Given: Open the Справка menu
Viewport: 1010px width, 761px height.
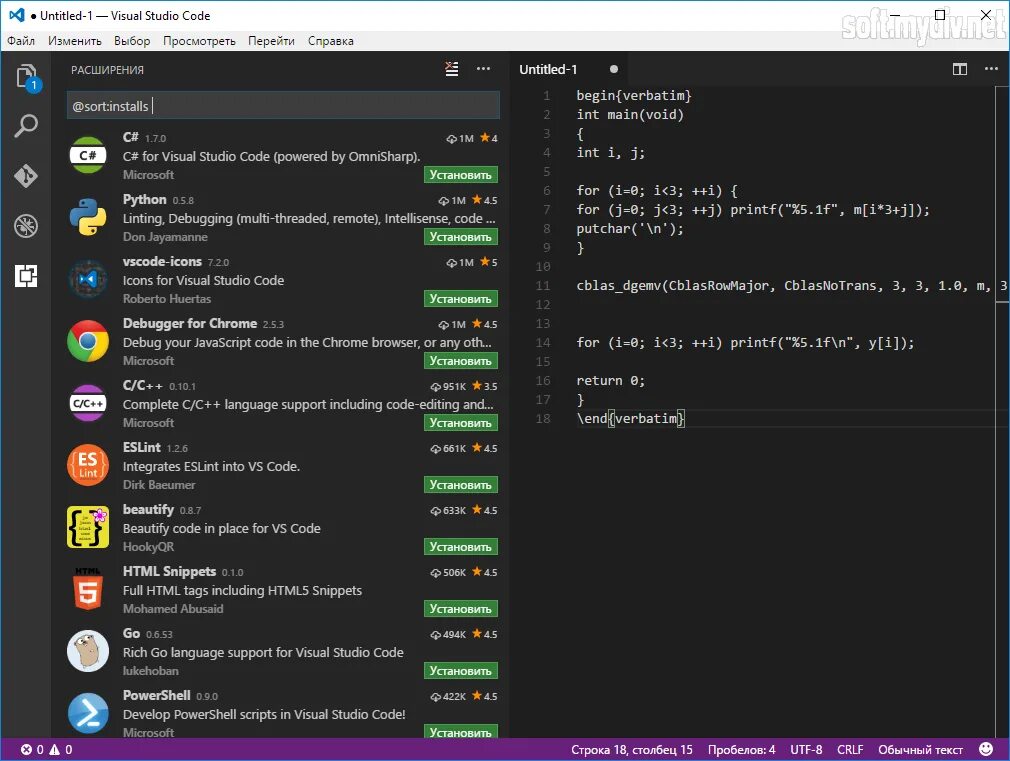Looking at the screenshot, I should [330, 41].
